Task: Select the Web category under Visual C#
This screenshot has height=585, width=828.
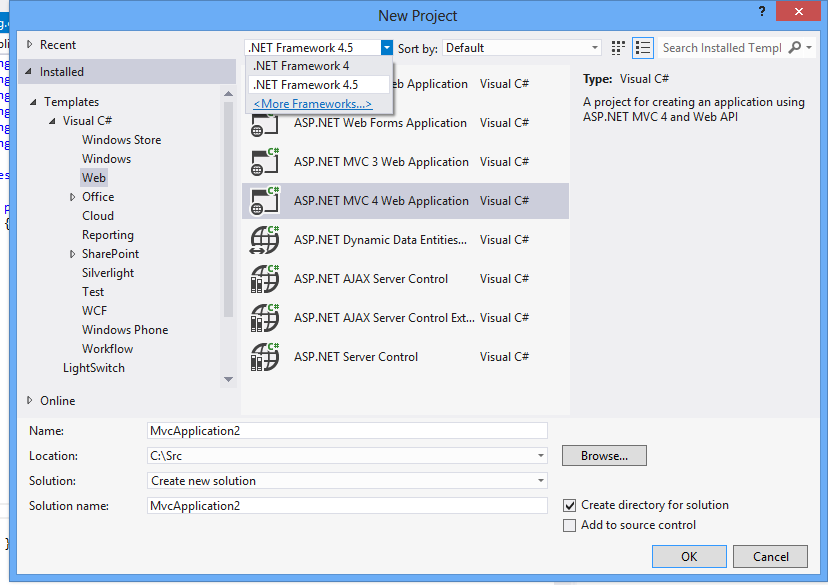Action: [94, 177]
